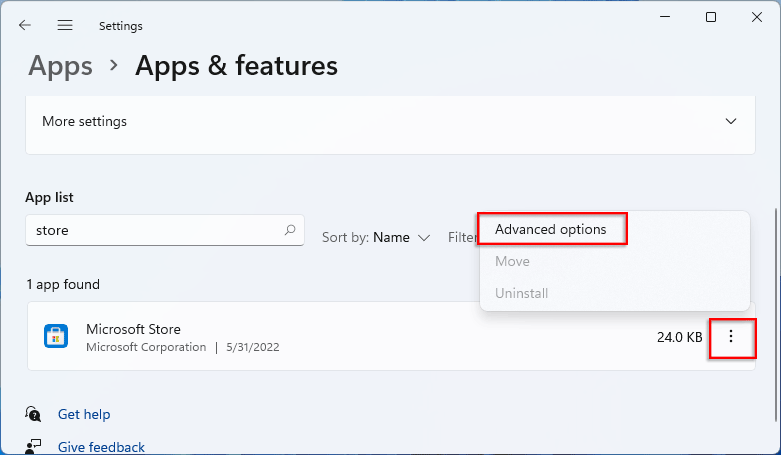Click the back arrow in title bar
This screenshot has width=781, height=455.
click(25, 25)
